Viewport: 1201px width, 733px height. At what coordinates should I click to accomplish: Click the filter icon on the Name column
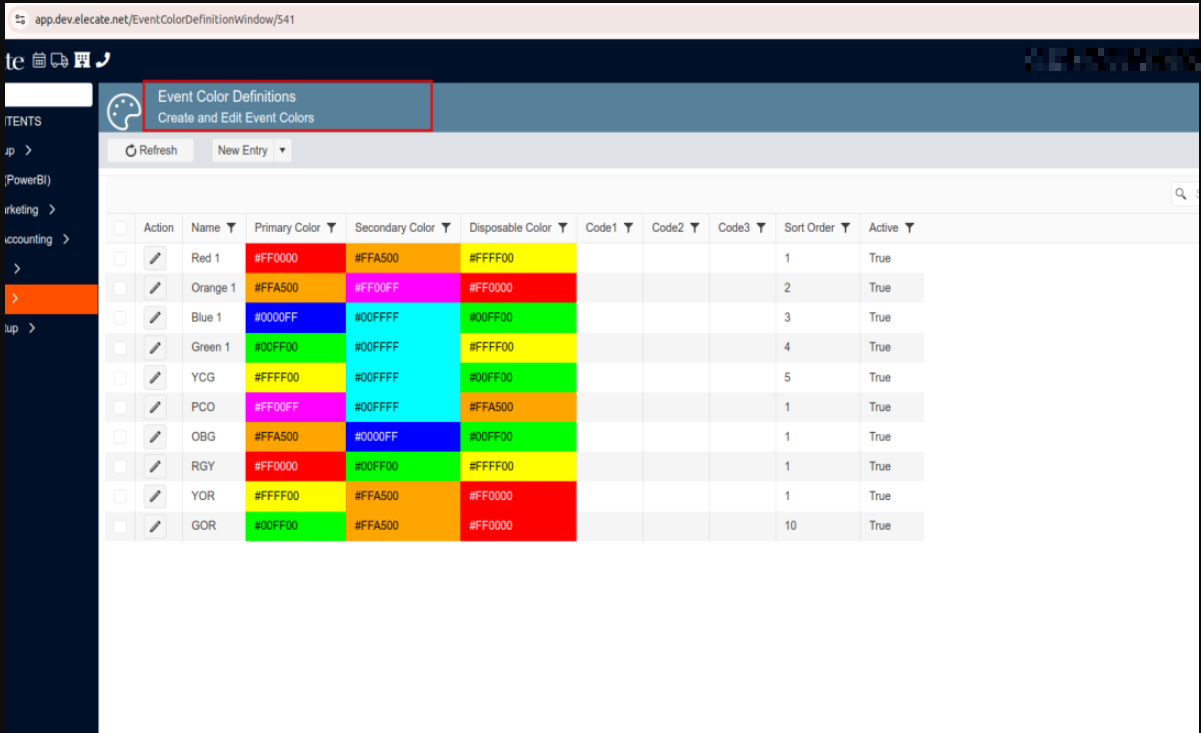pos(231,228)
